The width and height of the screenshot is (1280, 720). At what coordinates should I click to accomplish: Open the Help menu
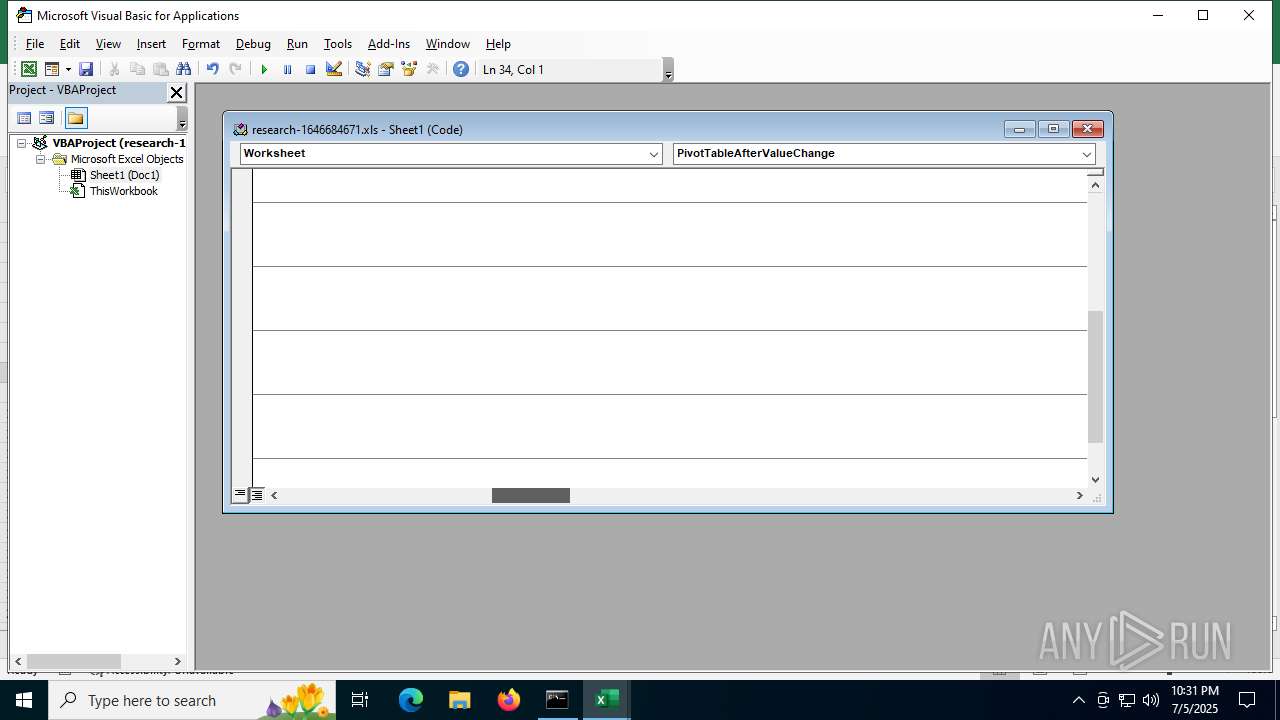[x=498, y=44]
